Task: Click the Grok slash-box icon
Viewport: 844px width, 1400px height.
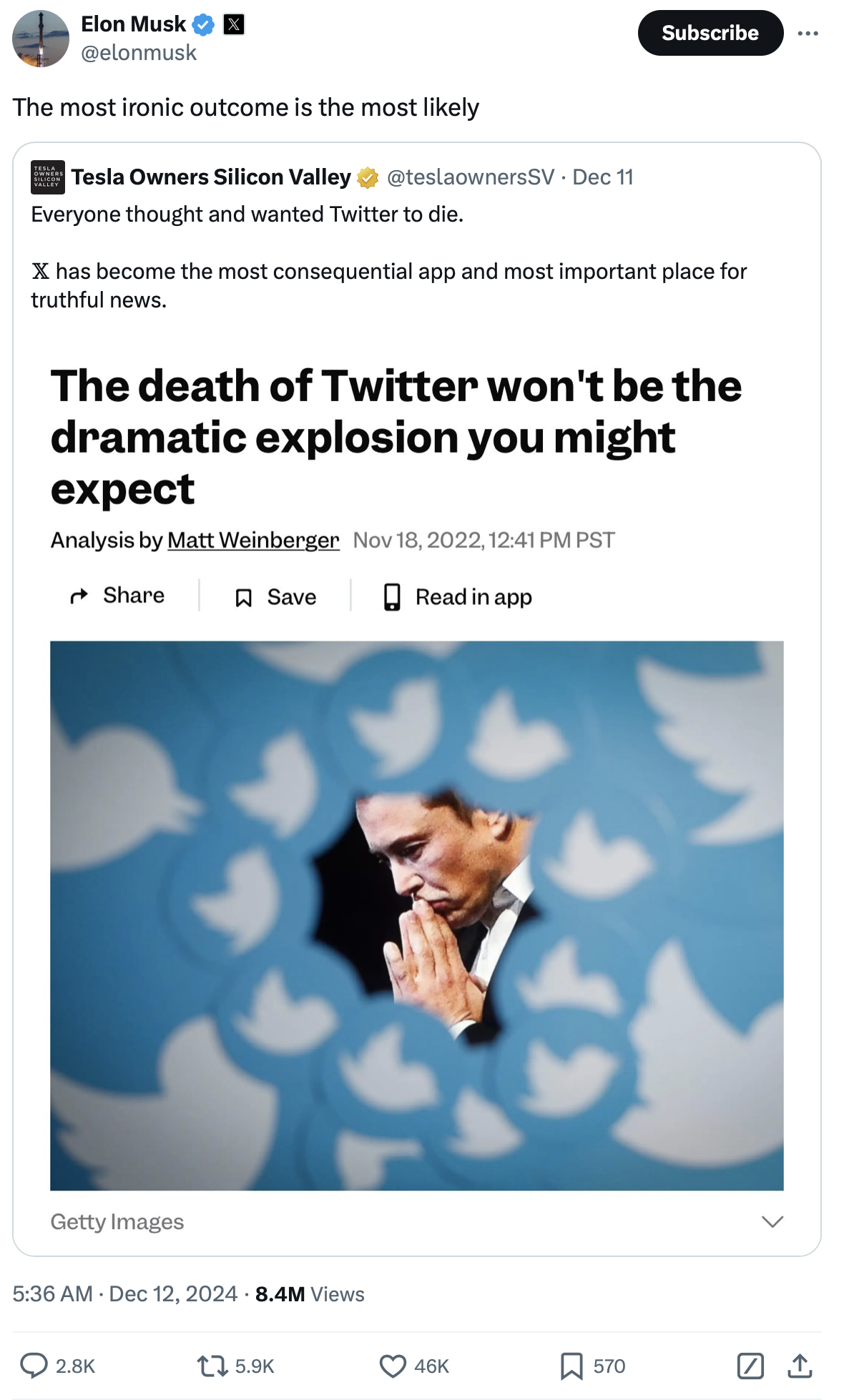Action: (750, 1366)
